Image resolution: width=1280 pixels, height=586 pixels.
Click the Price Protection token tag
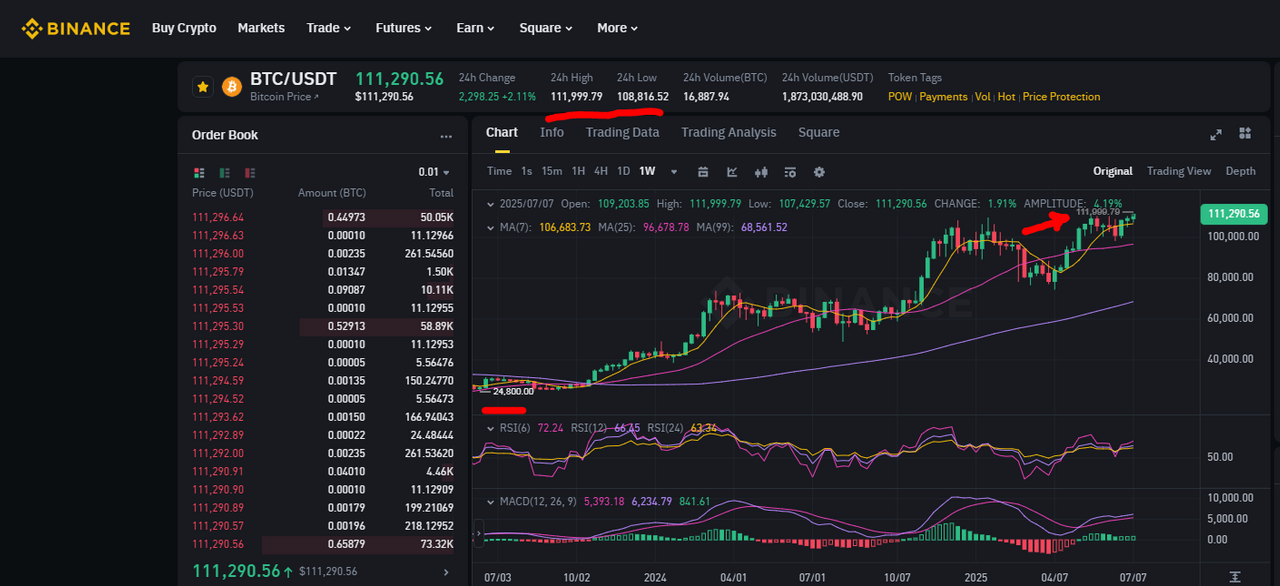pos(1061,97)
